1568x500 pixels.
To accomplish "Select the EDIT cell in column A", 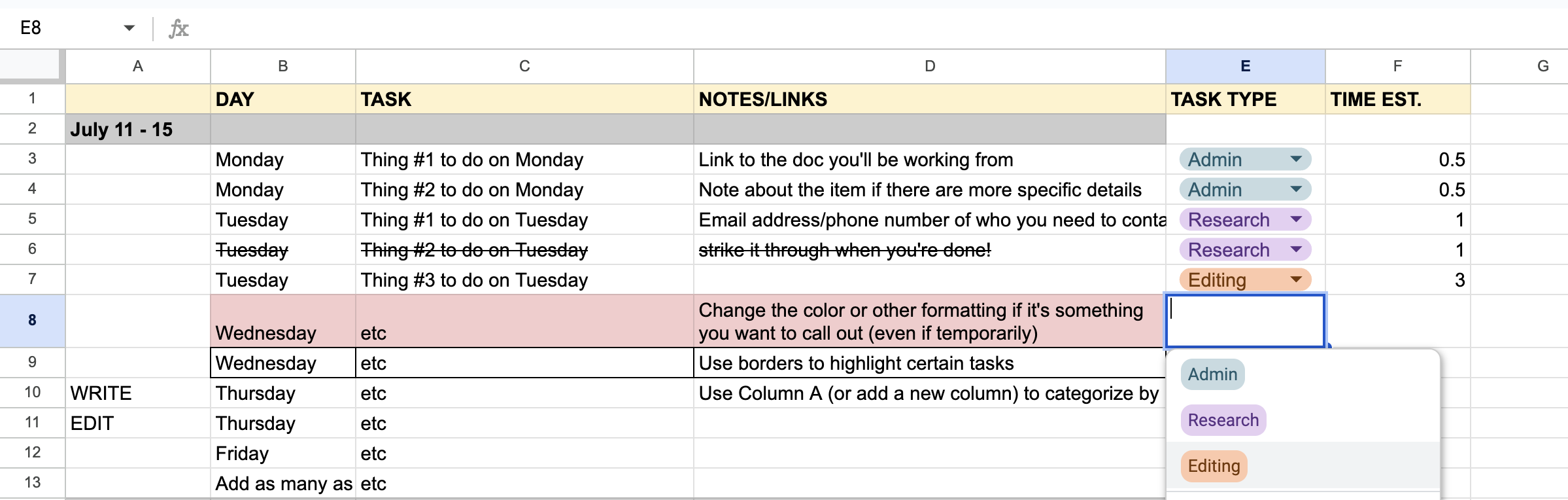I will 92,423.
